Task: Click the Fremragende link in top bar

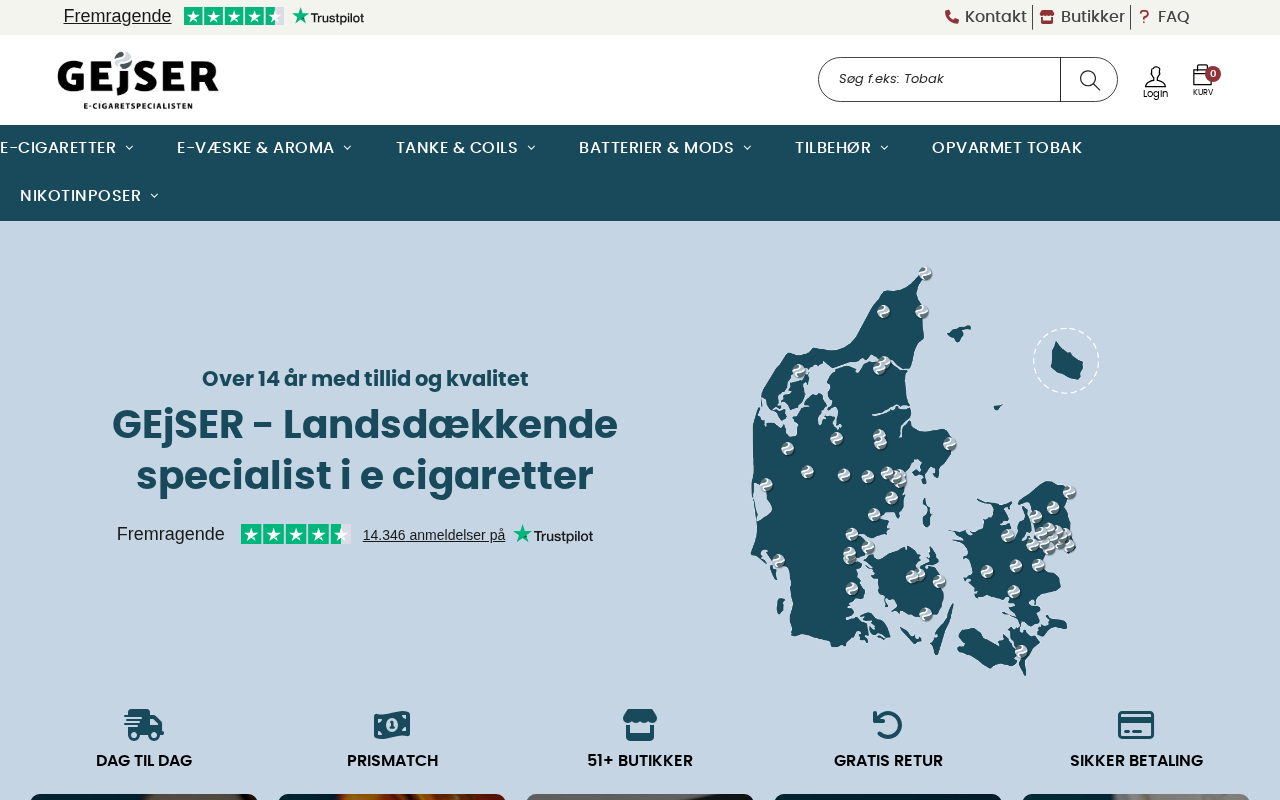Action: pos(117,16)
